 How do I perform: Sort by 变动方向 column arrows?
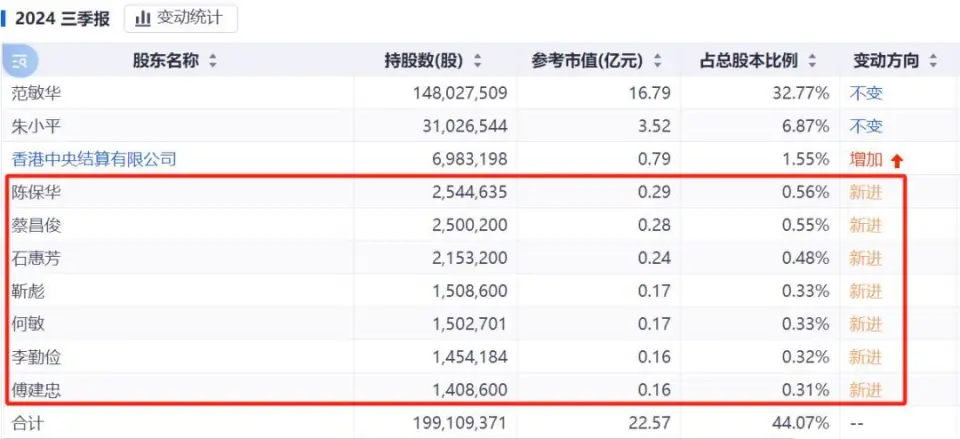933,61
